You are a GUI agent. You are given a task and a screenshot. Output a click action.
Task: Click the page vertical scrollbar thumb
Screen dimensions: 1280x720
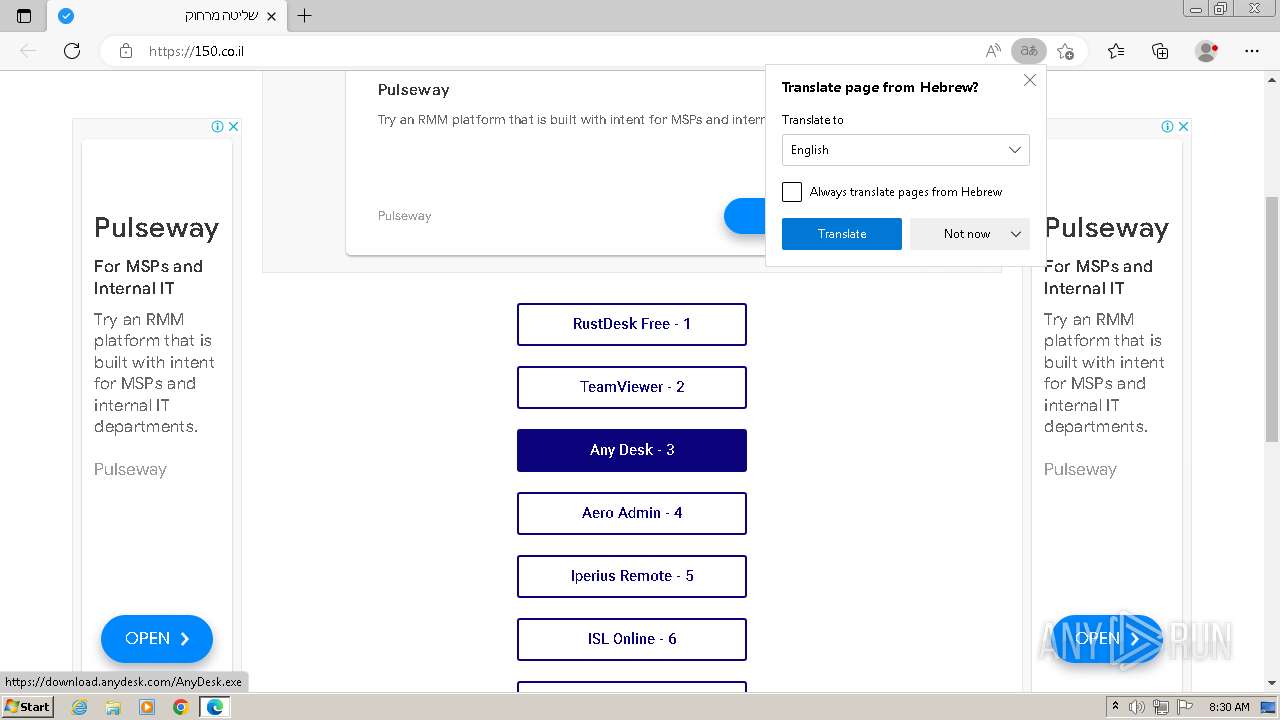[1272, 319]
